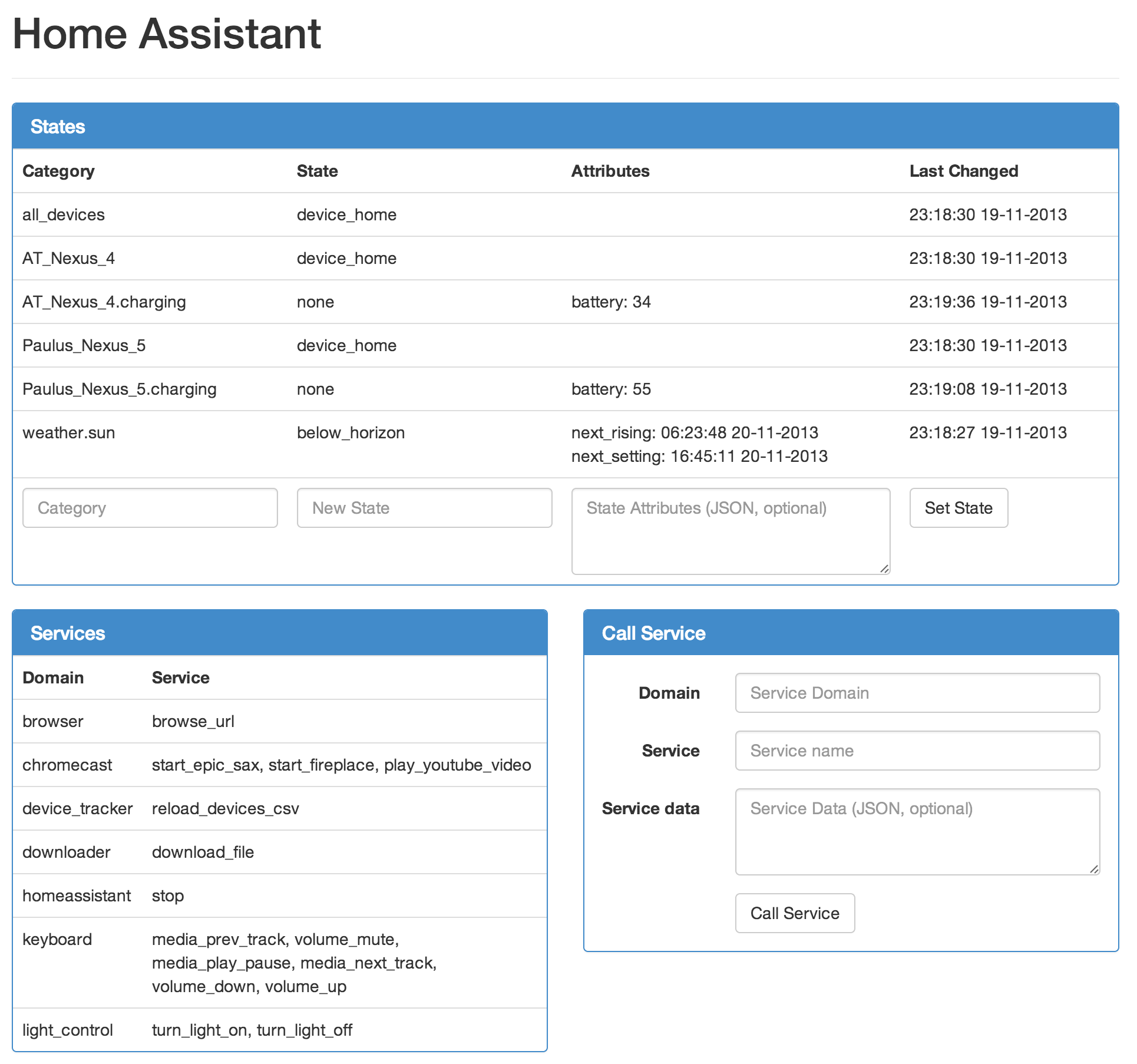Screen dimensions: 1137x1064
Task: Click the Service Domain input
Action: (917, 693)
